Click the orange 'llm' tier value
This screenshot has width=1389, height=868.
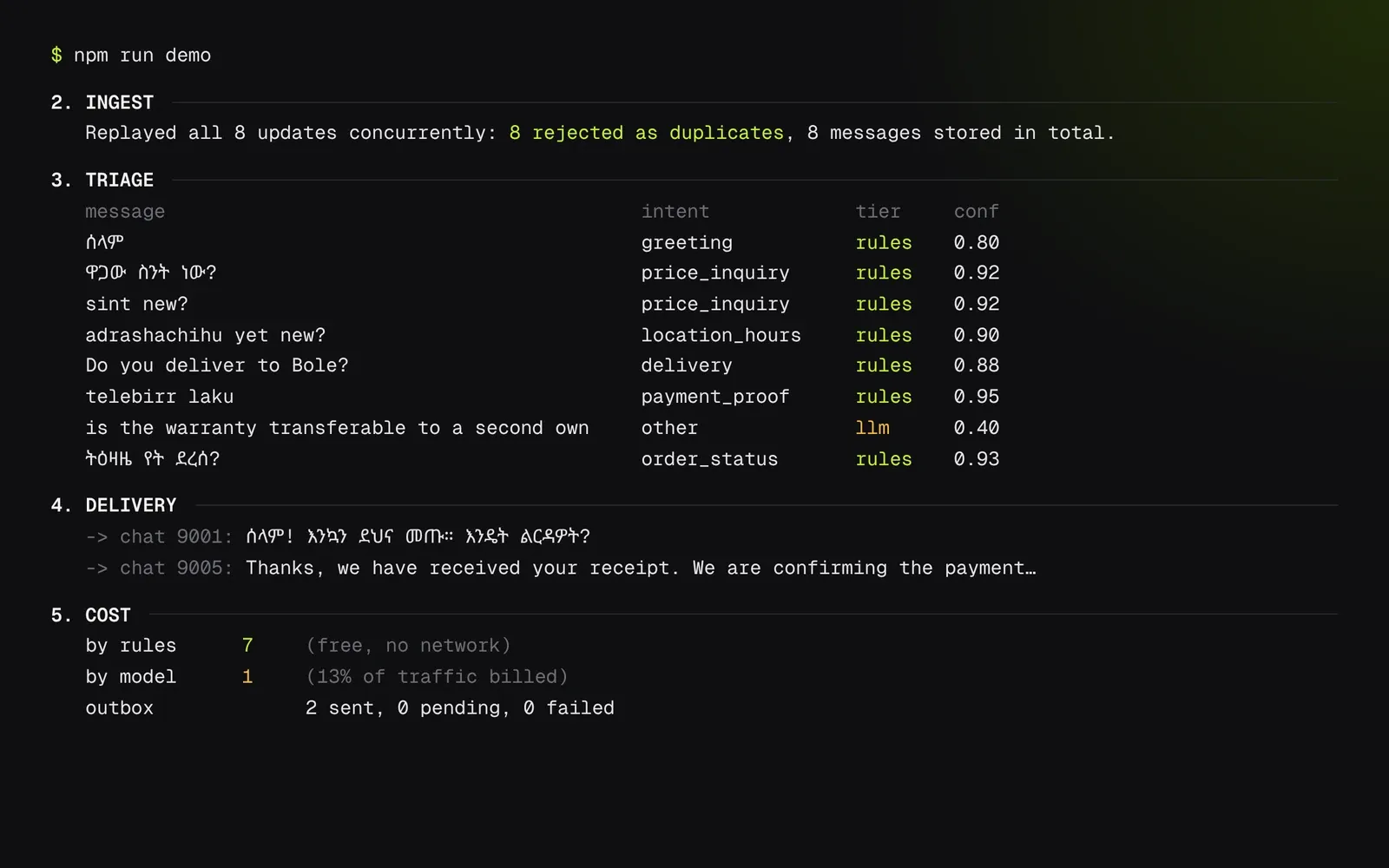pyautogui.click(x=872, y=428)
